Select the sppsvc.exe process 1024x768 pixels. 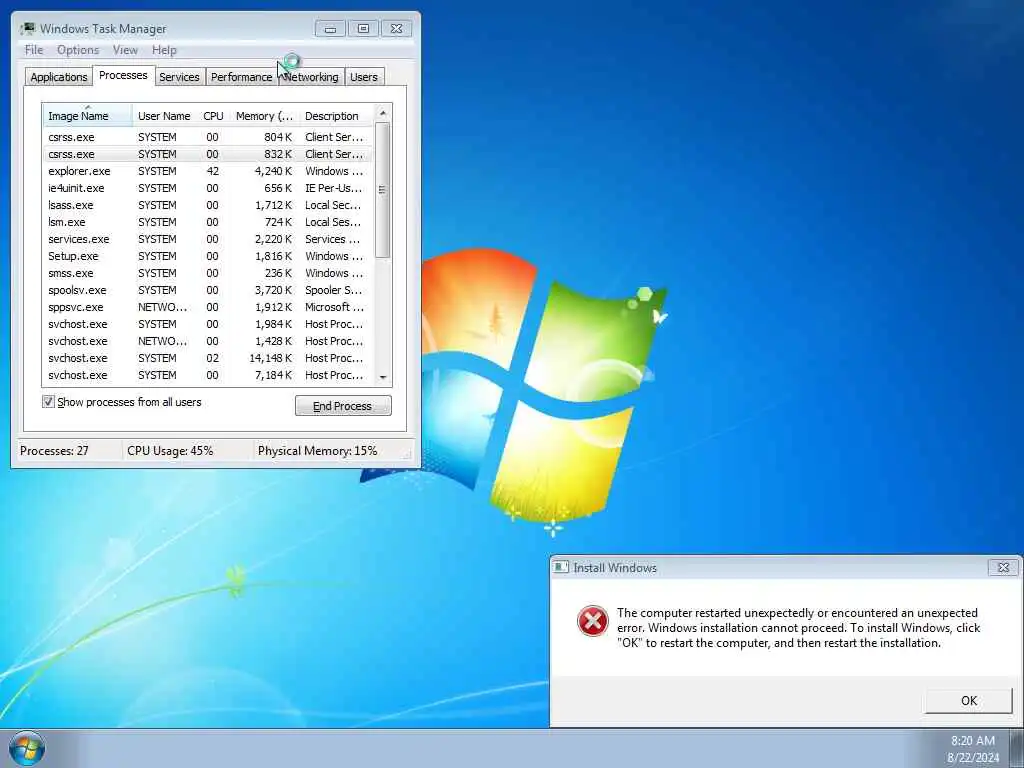(x=208, y=307)
